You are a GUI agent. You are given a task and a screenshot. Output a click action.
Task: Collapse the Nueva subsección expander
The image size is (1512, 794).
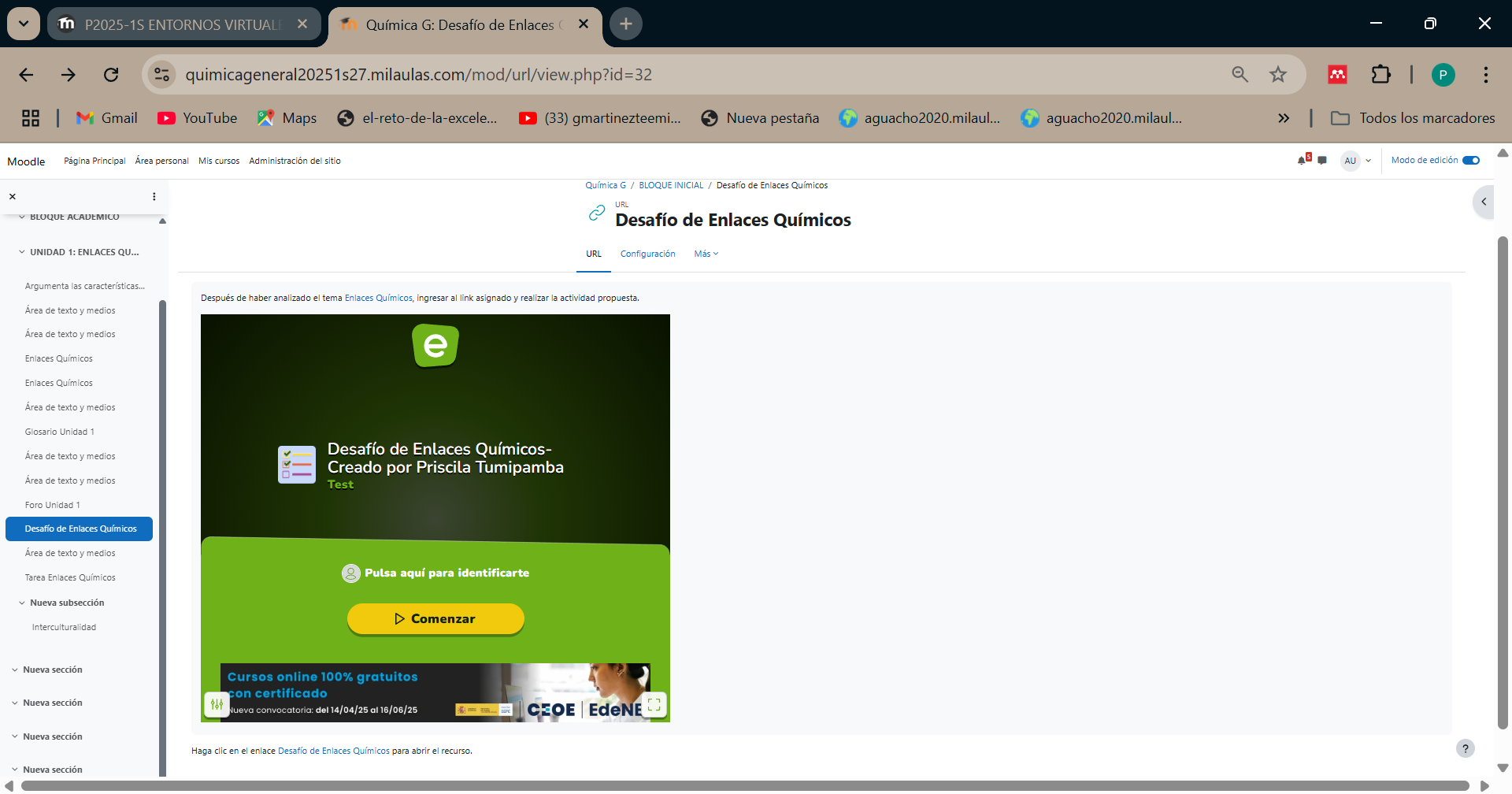click(x=22, y=603)
